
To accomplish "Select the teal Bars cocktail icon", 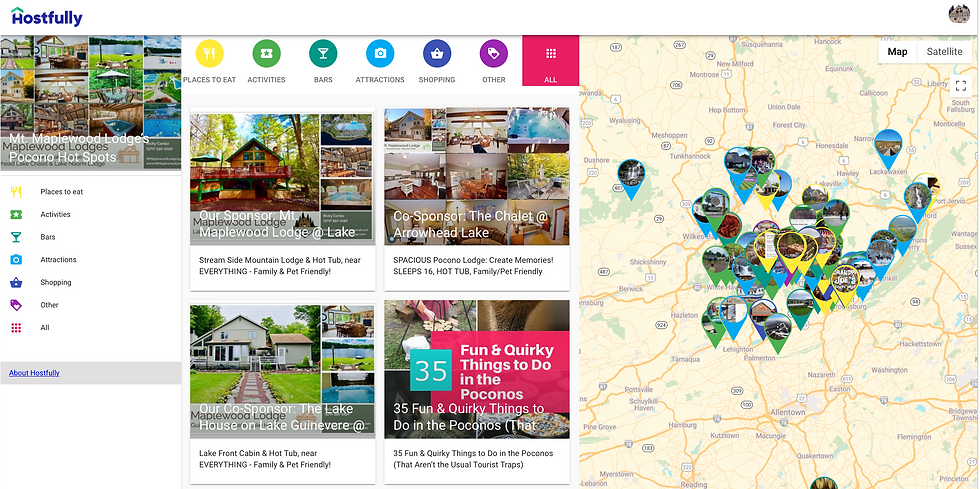I will click(323, 53).
